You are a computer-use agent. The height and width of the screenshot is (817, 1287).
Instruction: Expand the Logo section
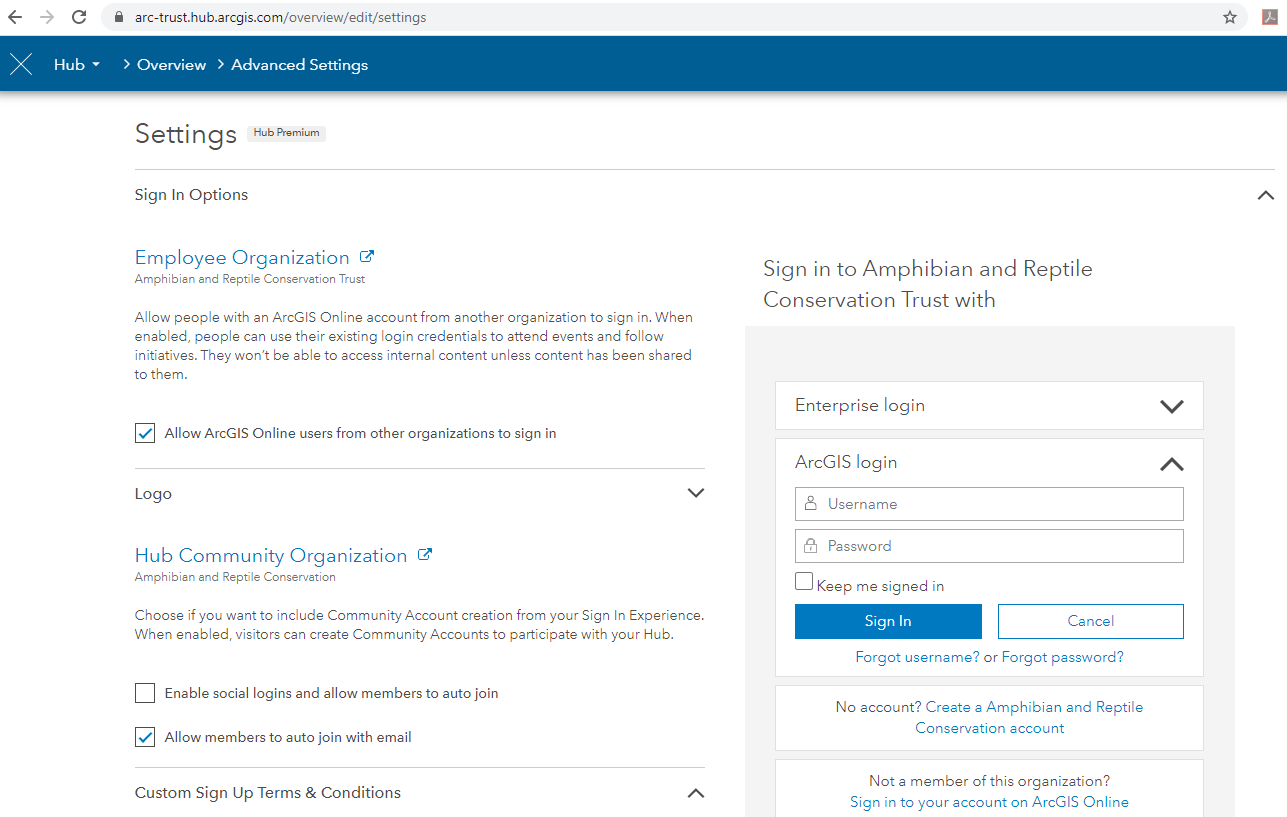point(696,493)
